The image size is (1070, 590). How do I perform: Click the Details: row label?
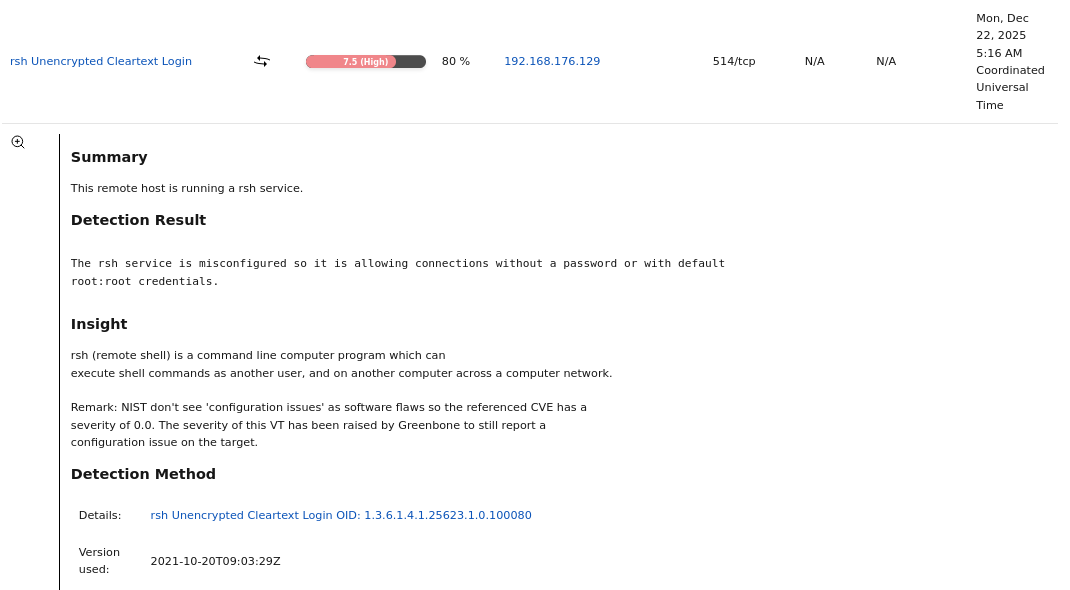click(99, 515)
